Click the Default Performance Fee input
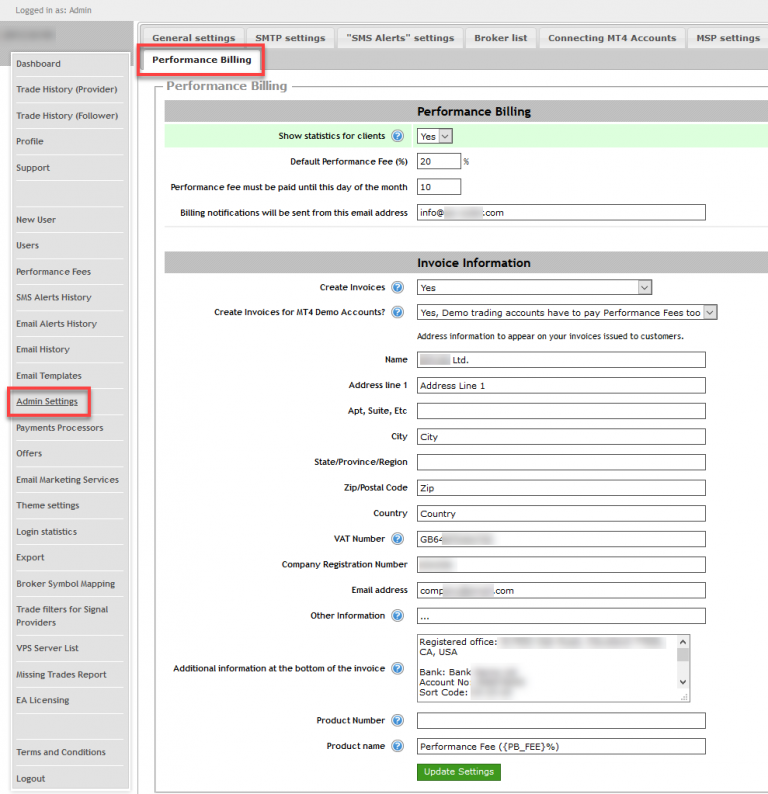The image size is (768, 794). pos(438,161)
